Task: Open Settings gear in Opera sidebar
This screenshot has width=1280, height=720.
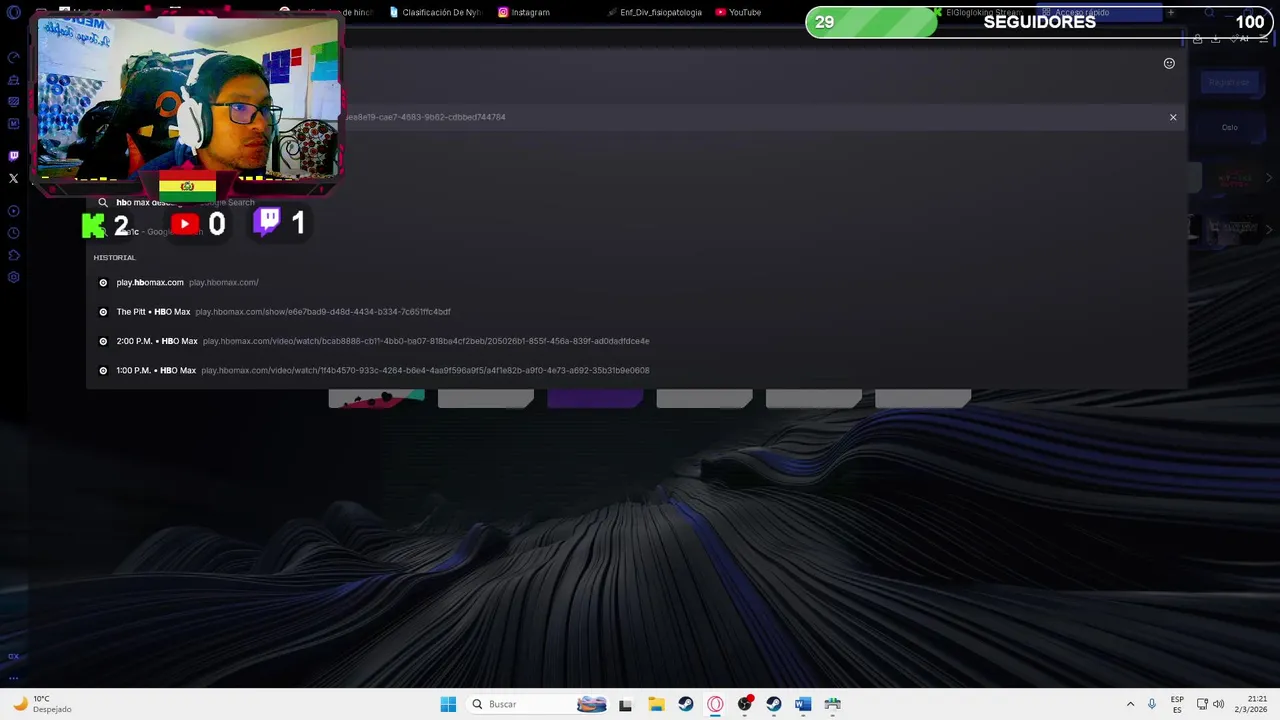Action: [x=13, y=277]
